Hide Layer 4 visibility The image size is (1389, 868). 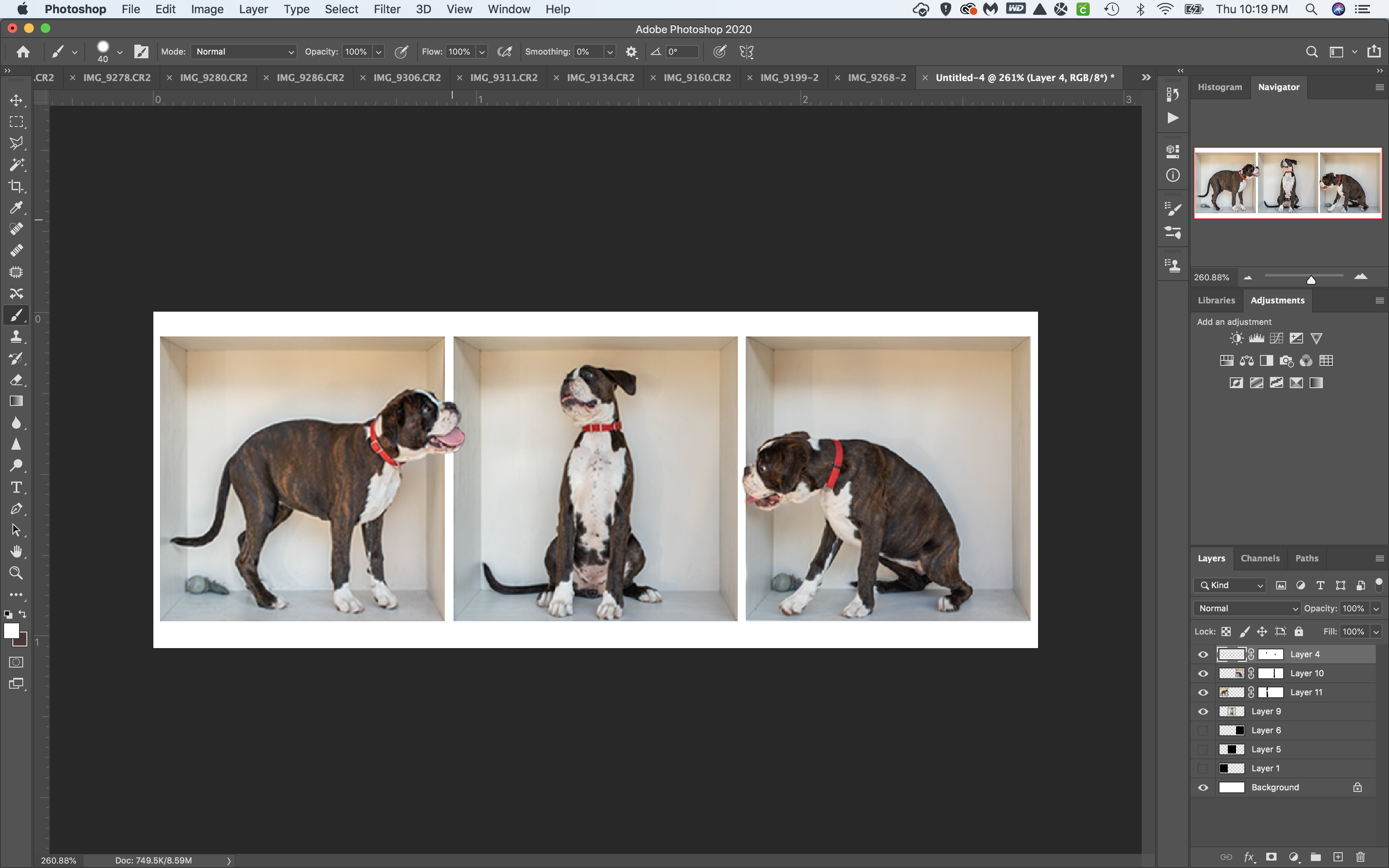click(1203, 654)
